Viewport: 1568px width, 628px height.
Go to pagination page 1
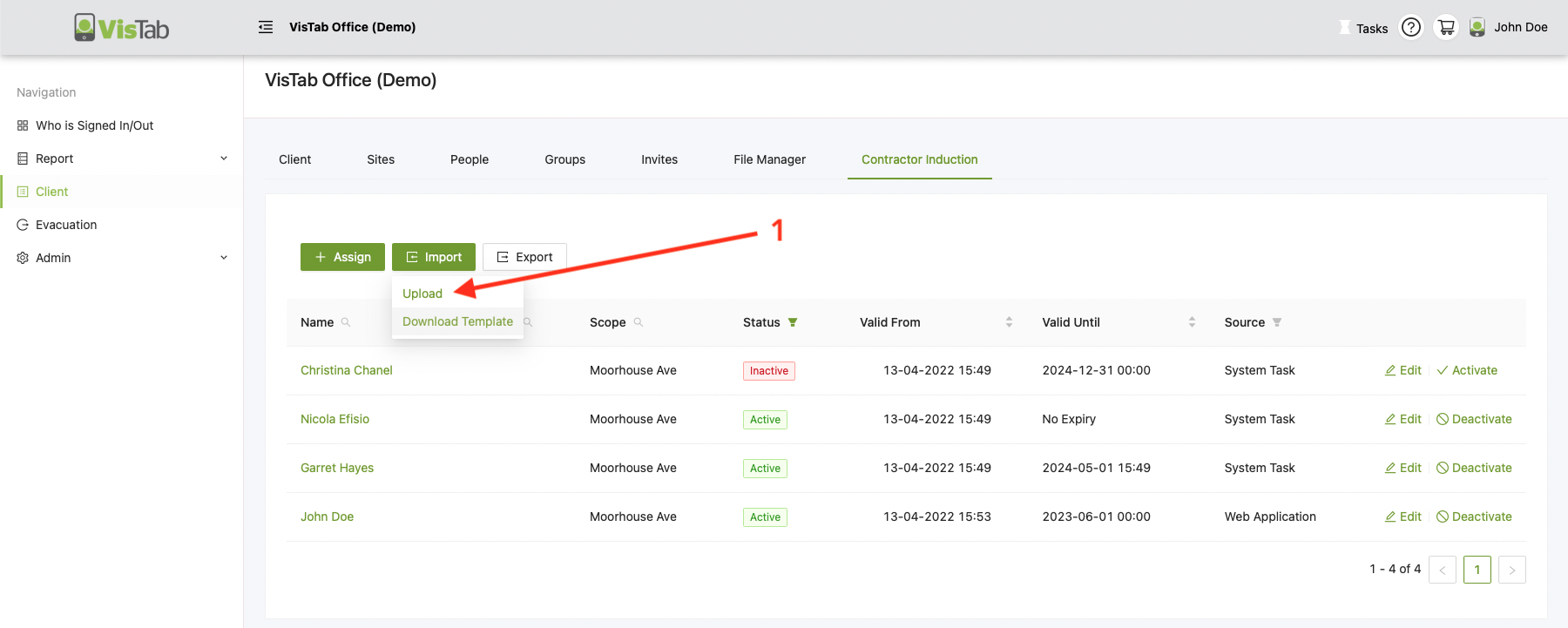pyautogui.click(x=1477, y=570)
